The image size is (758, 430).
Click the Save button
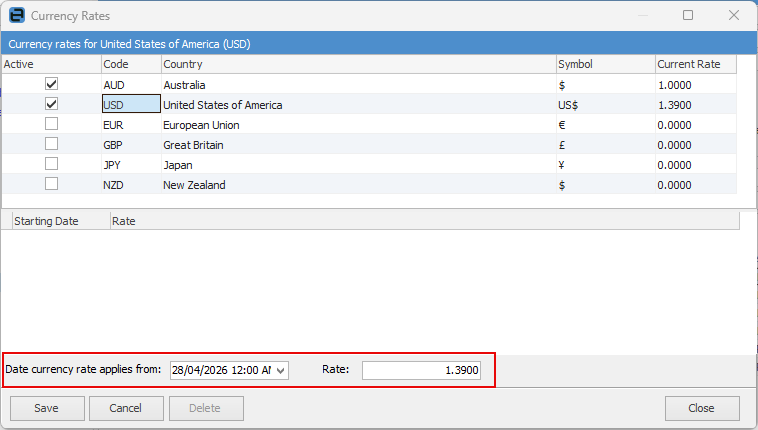[47, 408]
